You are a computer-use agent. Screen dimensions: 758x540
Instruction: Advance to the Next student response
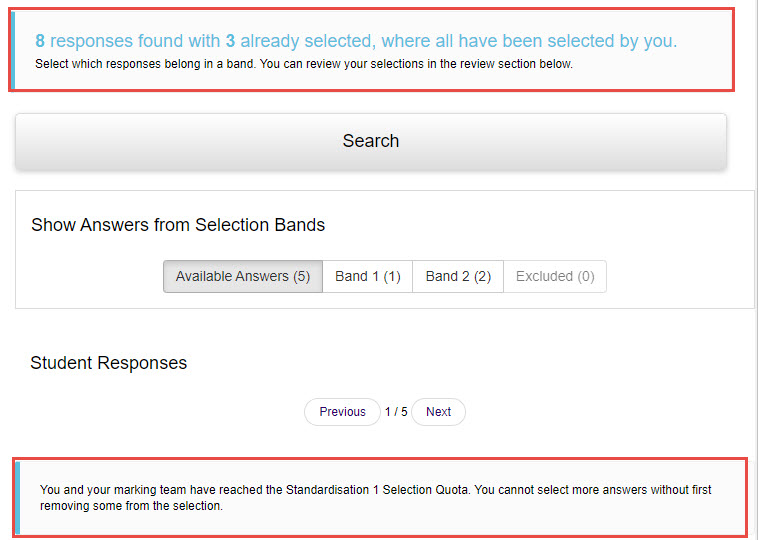[438, 412]
